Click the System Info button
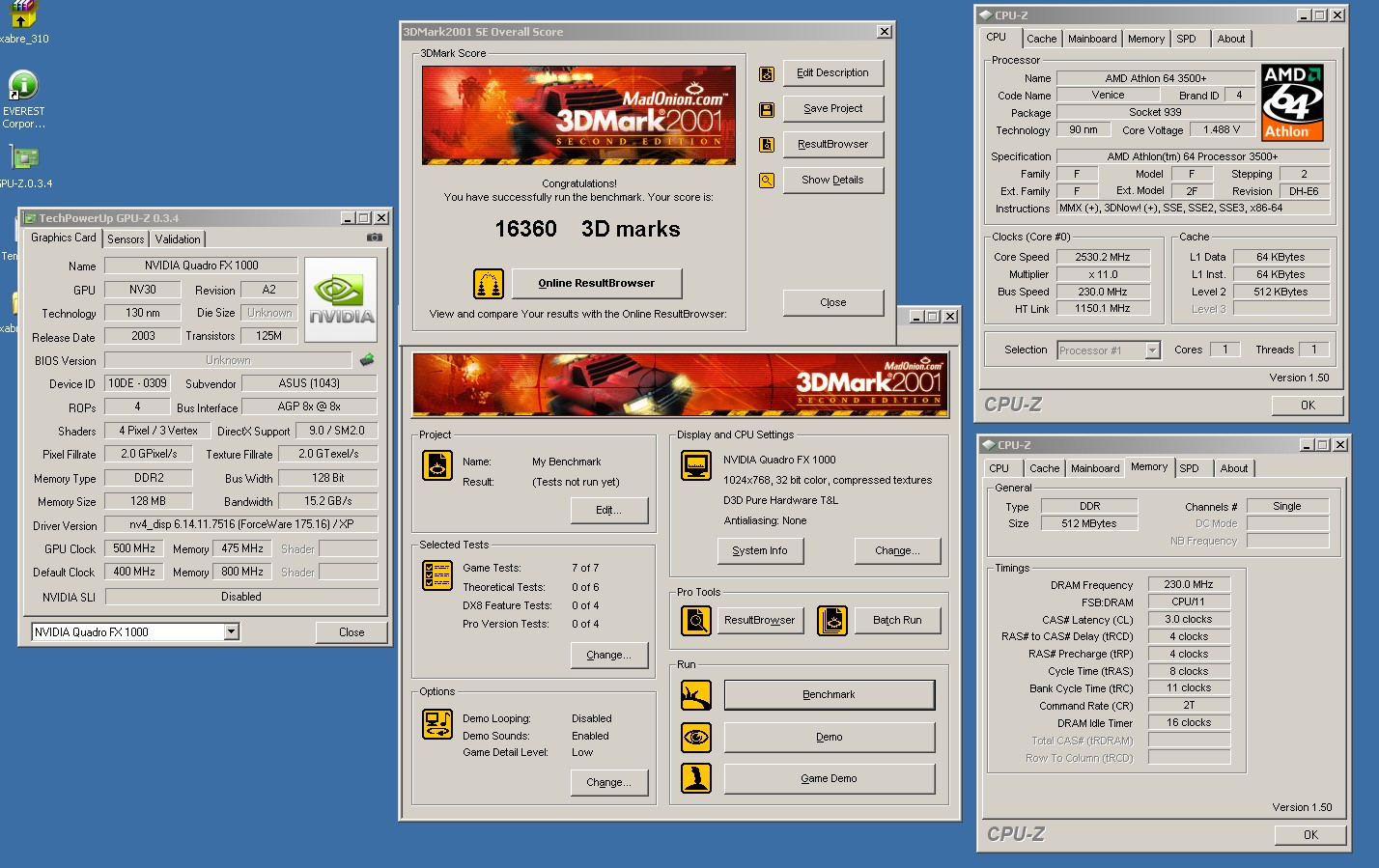 [760, 551]
